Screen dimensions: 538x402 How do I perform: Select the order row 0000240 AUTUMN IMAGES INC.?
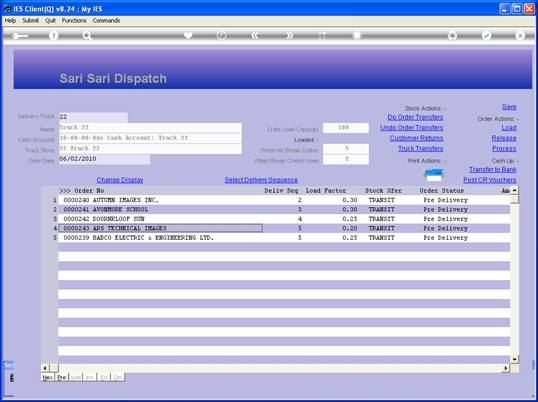pos(284,200)
